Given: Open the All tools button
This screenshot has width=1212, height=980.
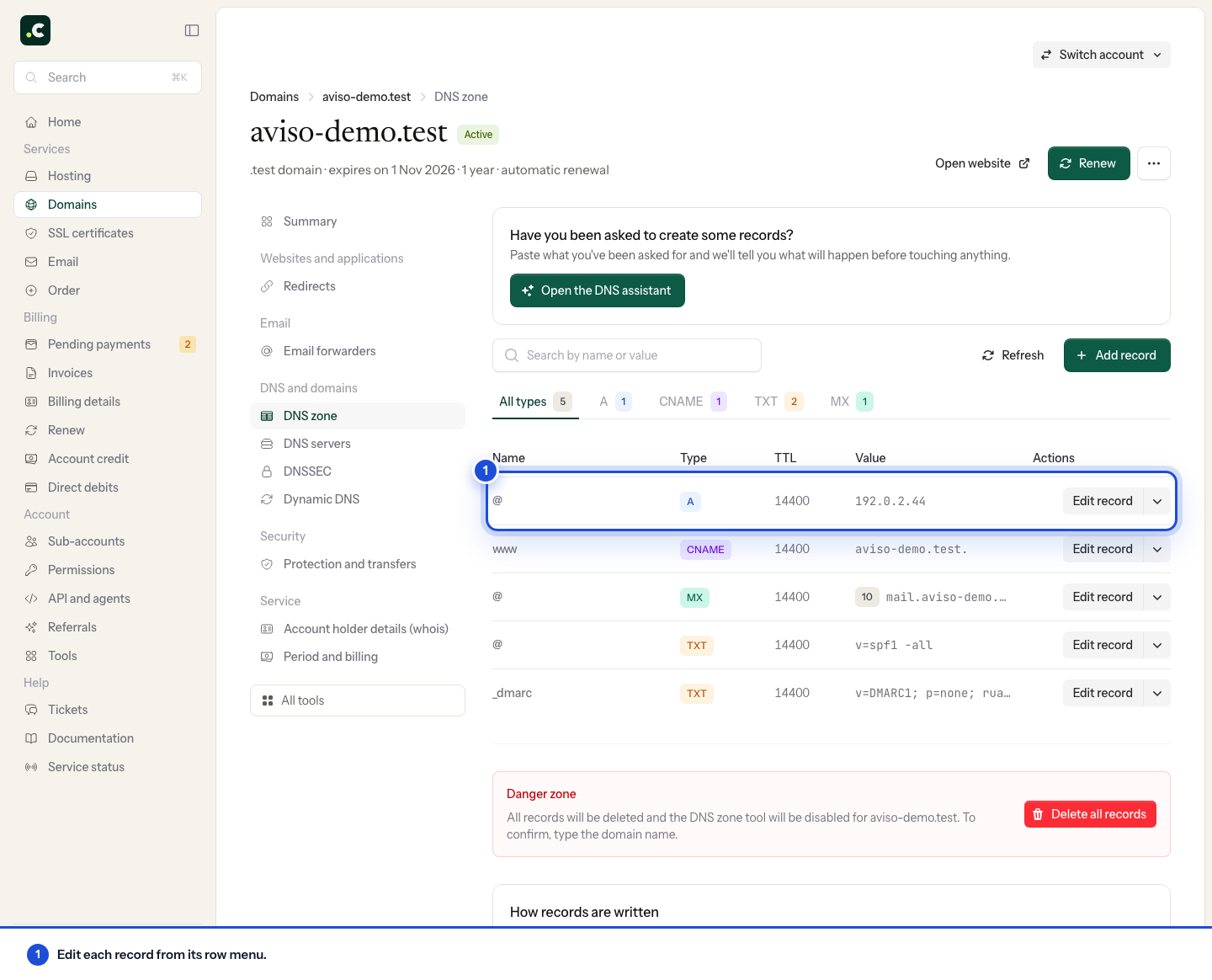Looking at the screenshot, I should 358,700.
